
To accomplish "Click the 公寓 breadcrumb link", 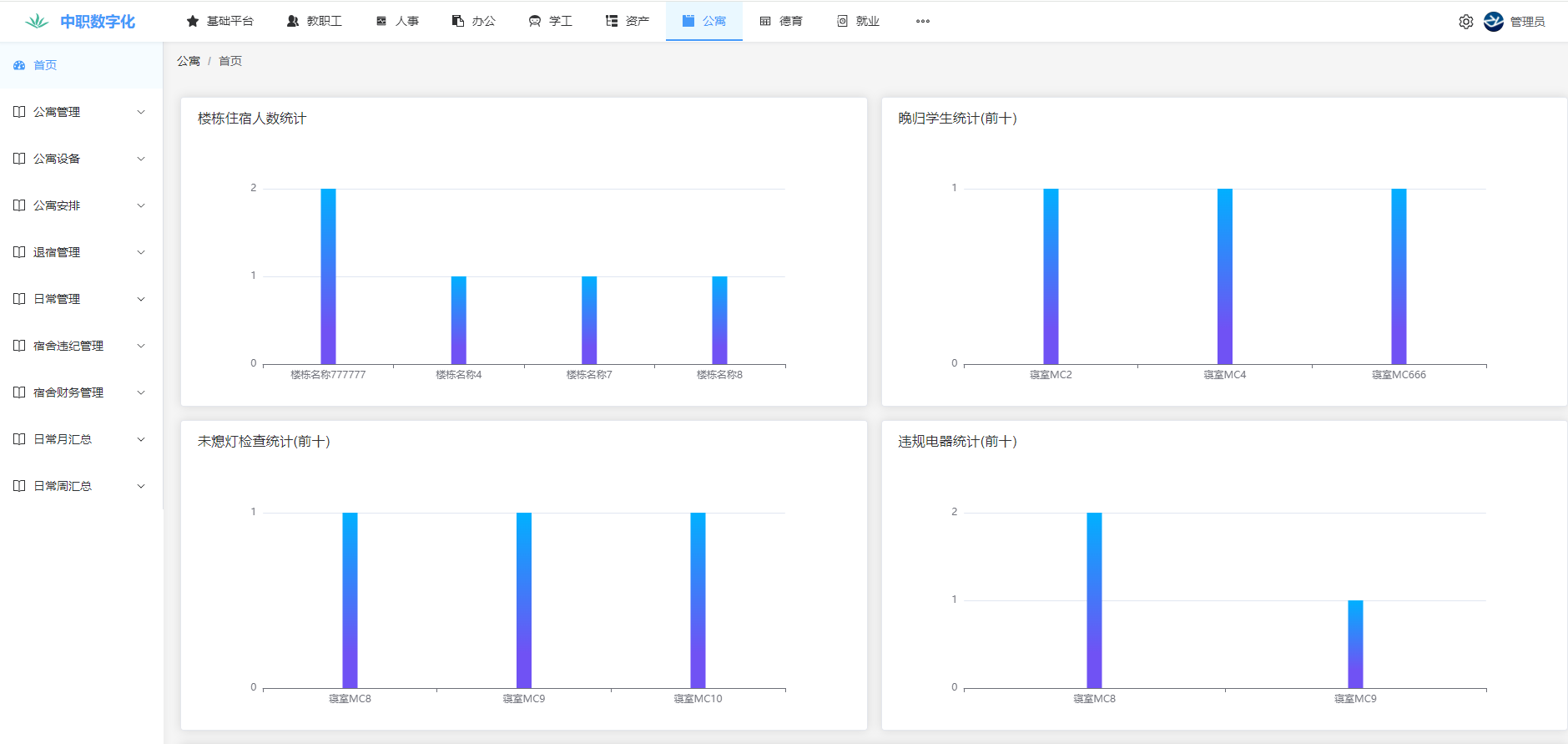I will (x=189, y=61).
